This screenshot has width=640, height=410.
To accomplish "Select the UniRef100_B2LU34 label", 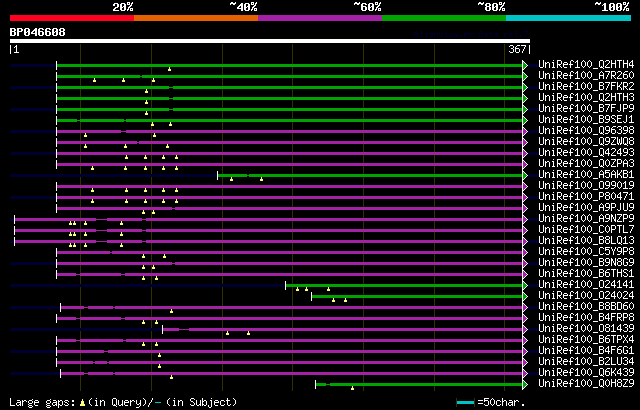I will [586, 362].
